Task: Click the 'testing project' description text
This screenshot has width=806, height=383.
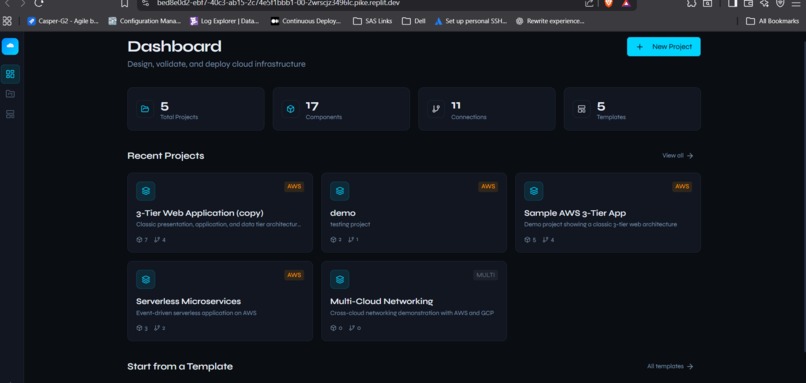Action: [x=350, y=225]
